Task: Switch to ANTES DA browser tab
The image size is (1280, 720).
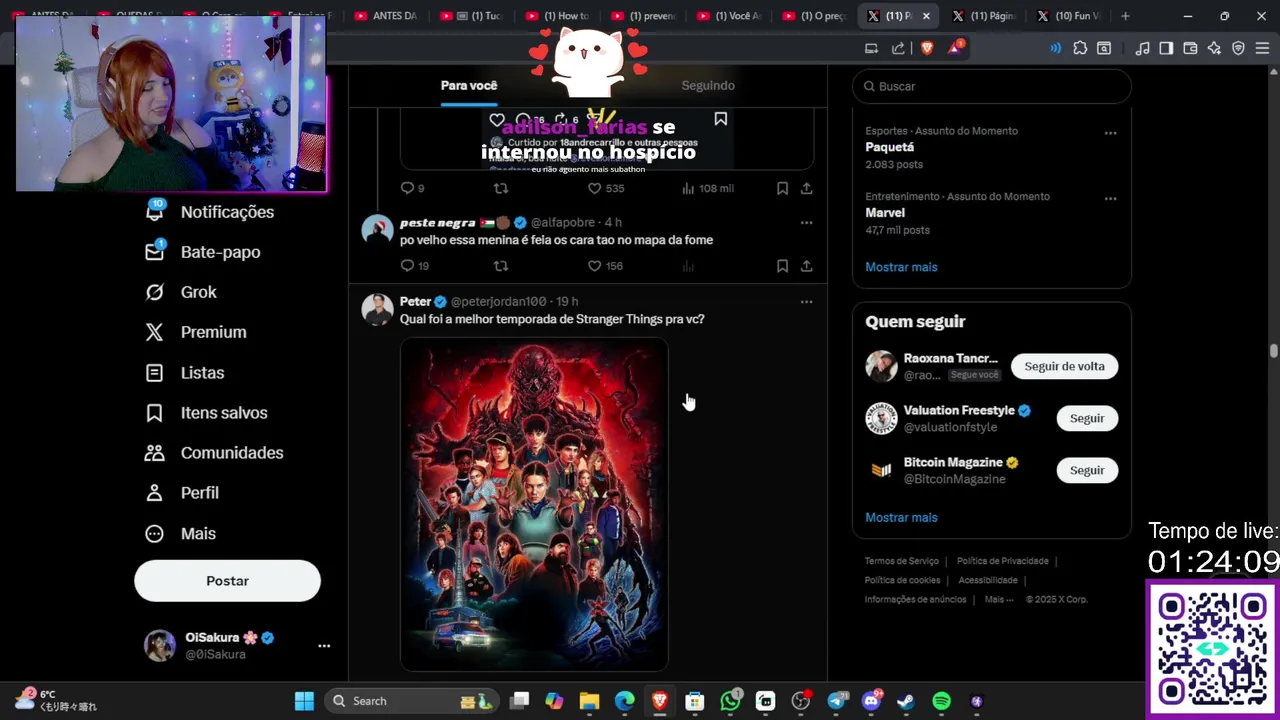Action: click(385, 16)
